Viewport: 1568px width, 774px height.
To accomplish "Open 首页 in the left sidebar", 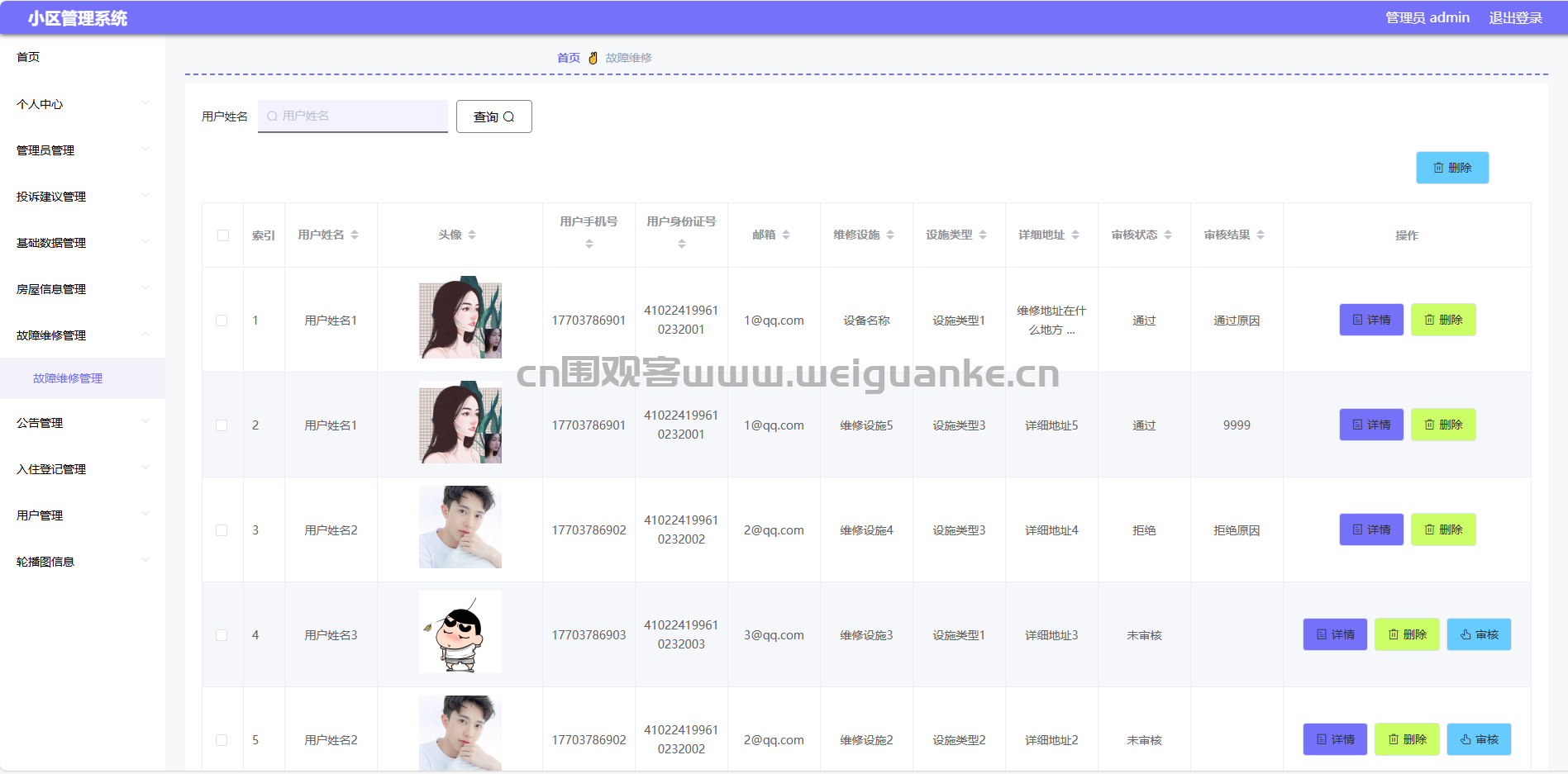I will pos(83,57).
